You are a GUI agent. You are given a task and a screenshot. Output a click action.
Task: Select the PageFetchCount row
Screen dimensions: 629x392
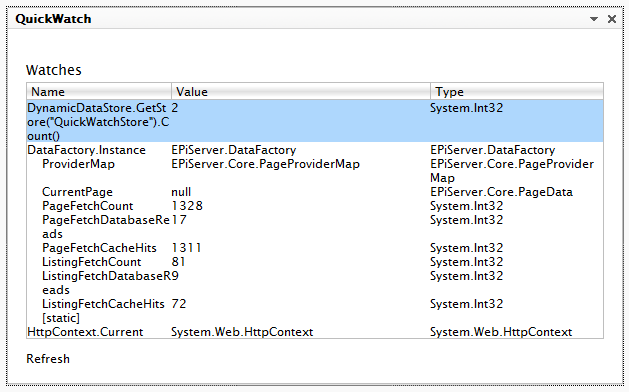tap(315, 206)
